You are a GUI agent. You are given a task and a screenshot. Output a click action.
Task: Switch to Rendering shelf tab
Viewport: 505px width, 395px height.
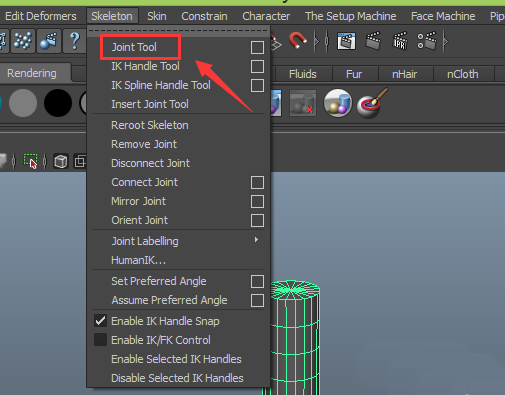coord(32,73)
